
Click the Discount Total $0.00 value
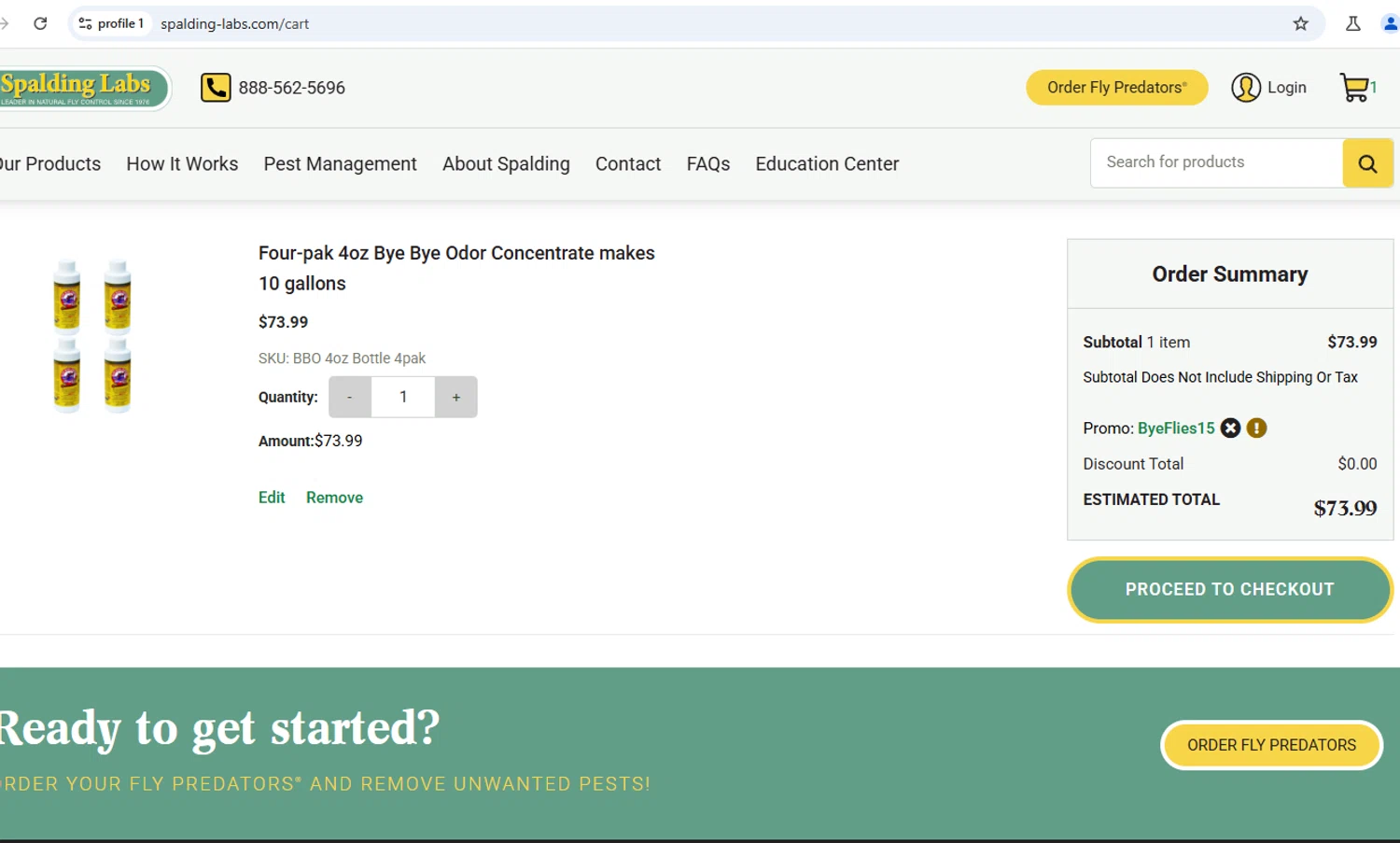pyautogui.click(x=1357, y=464)
